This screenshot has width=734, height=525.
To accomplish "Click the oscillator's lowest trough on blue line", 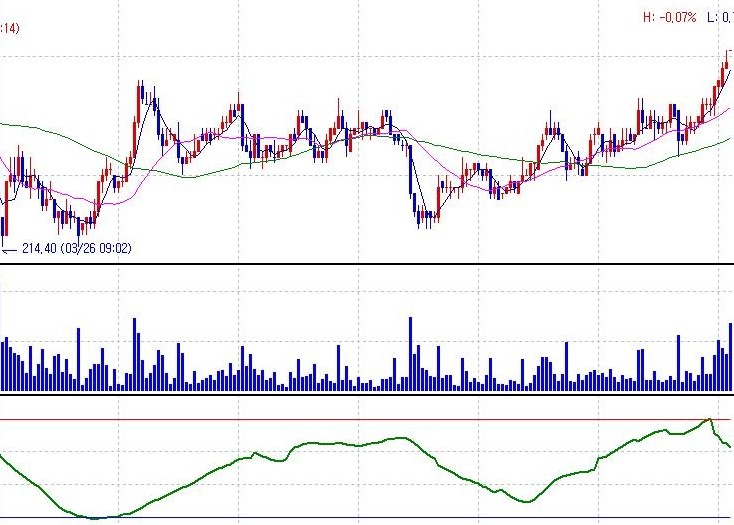I will click(x=95, y=517).
